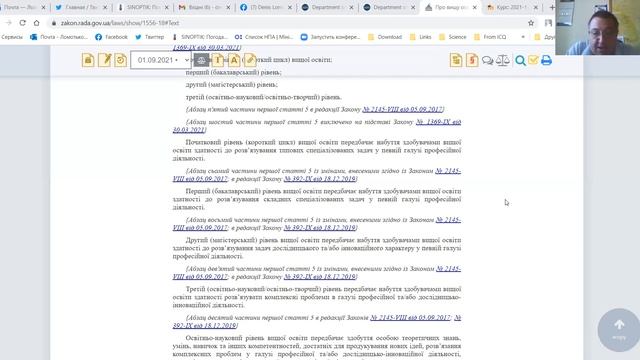Expand the Download bookmarks folder
The width and height of the screenshot is (640, 360).
coord(385,37)
